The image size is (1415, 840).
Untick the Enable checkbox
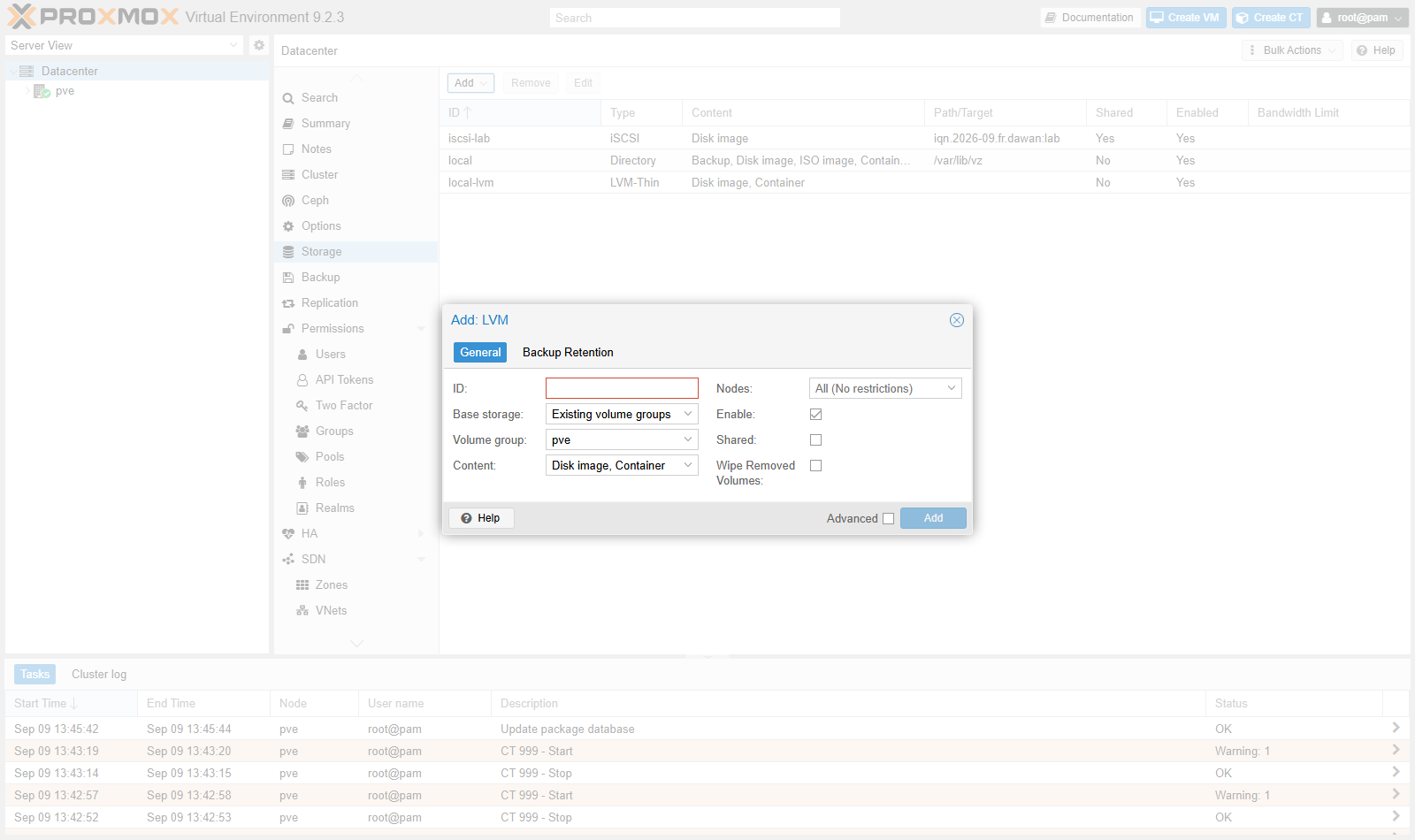[815, 414]
